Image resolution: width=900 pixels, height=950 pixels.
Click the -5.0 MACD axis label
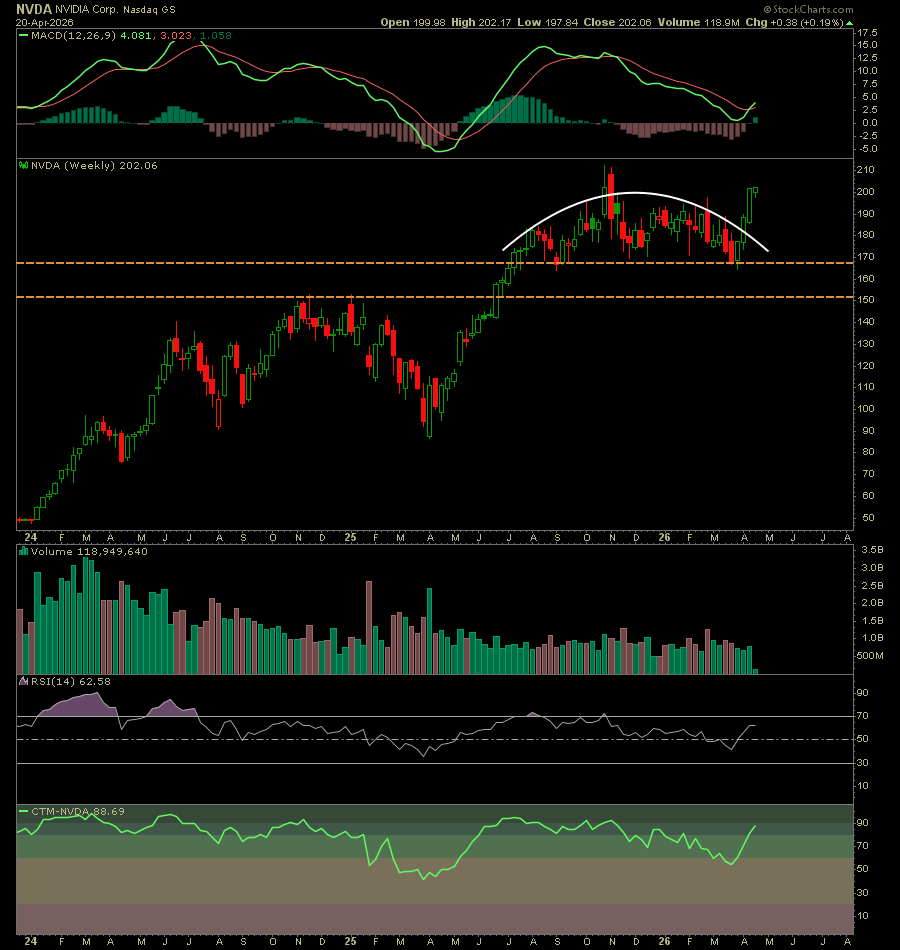[x=867, y=149]
